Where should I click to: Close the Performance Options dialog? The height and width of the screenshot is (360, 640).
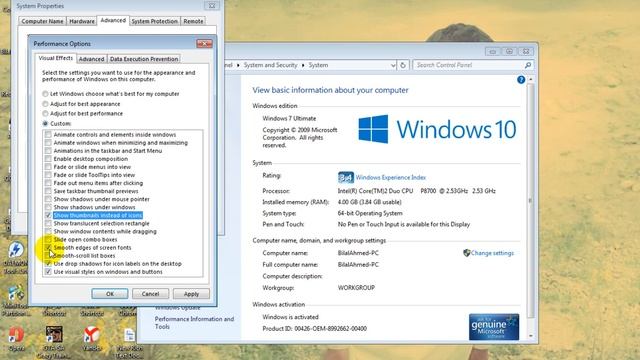pos(204,43)
